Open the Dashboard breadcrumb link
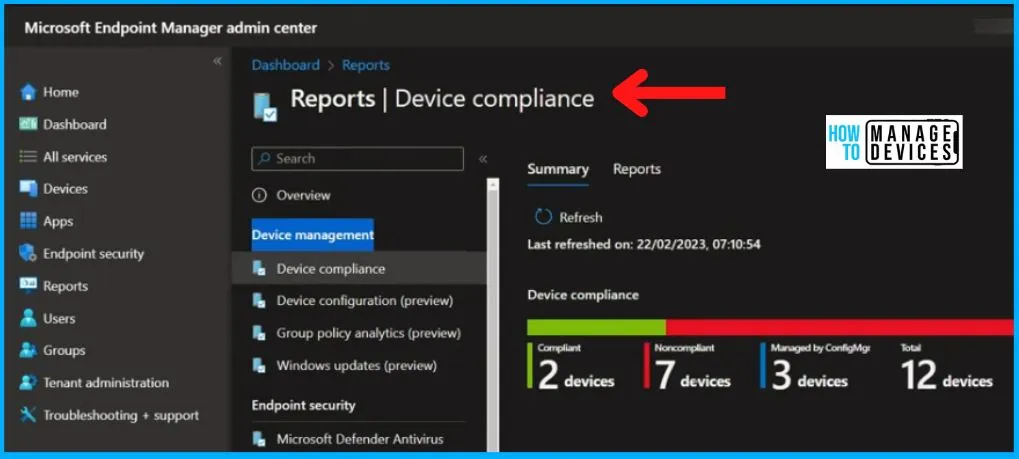1019x459 pixels. click(285, 65)
